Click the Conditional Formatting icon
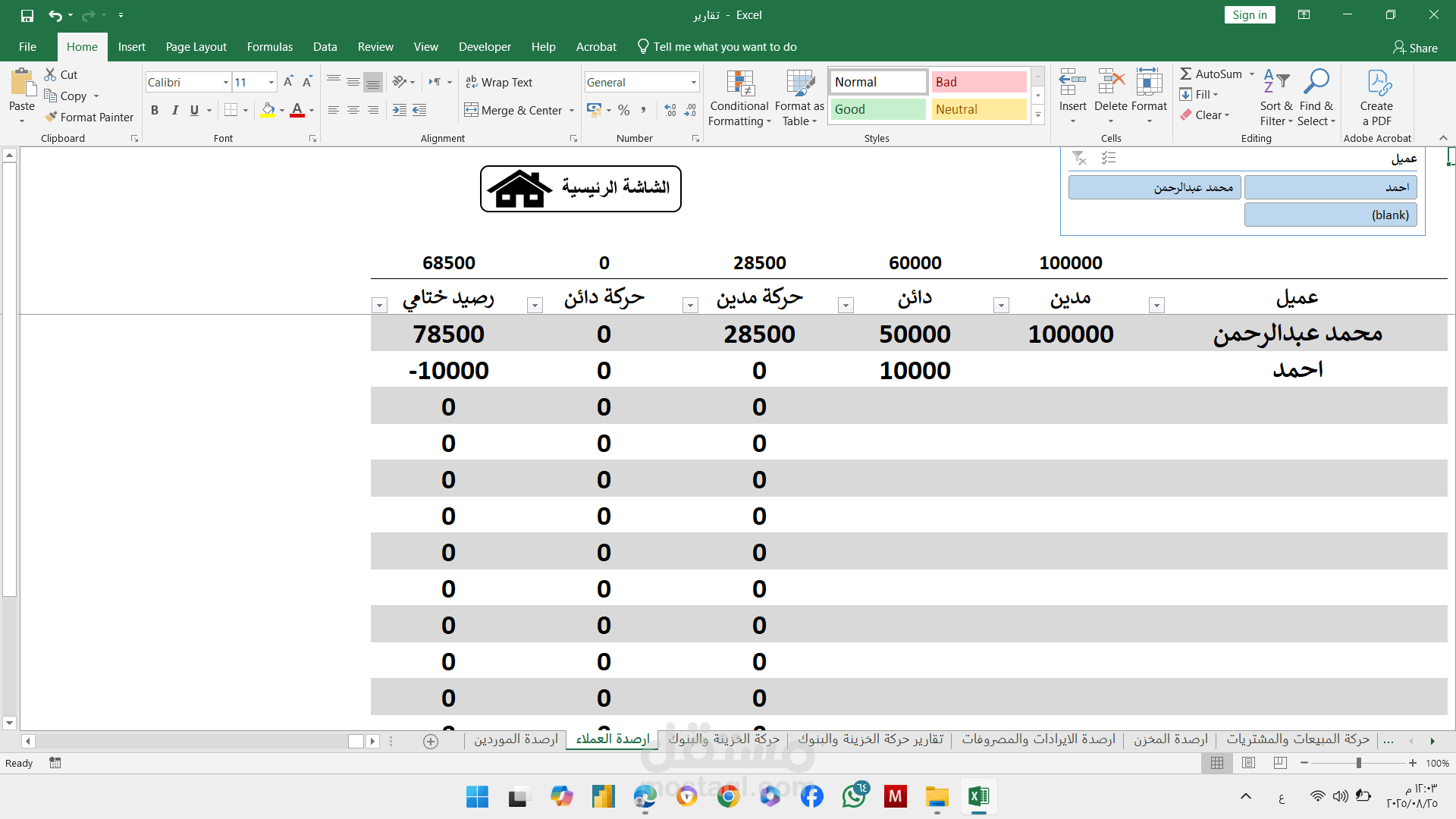Viewport: 1456px width, 819px height. coord(739,85)
